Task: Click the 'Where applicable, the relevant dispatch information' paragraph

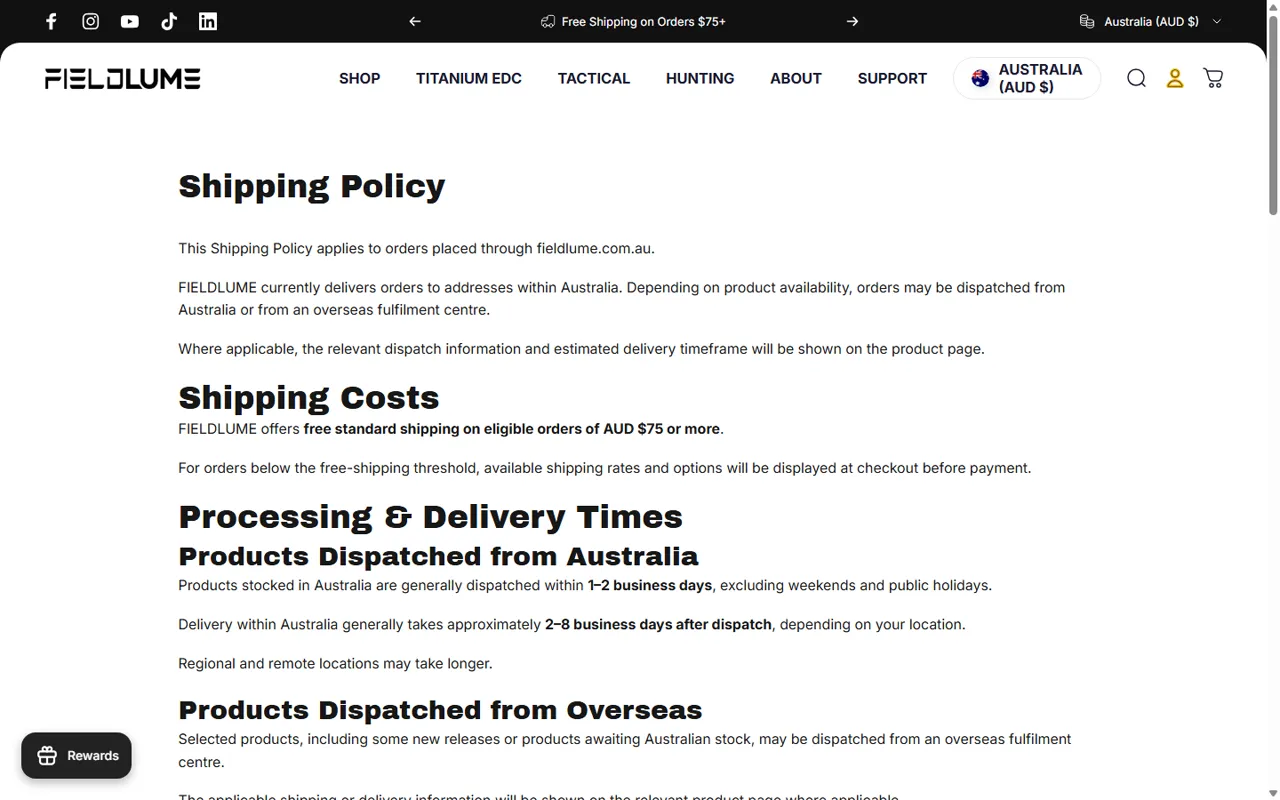Action: coord(582,349)
